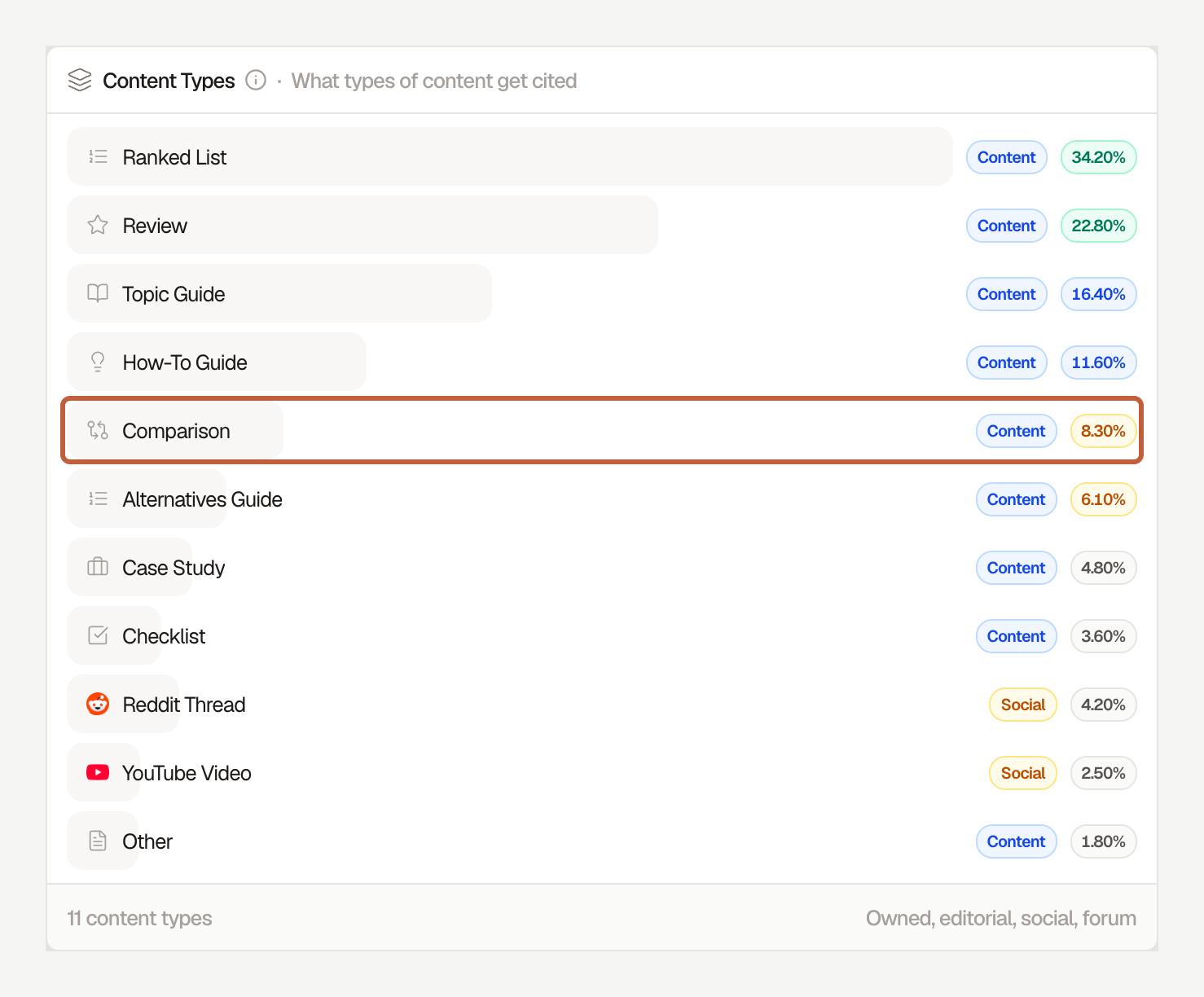
Task: Click the YouTube Video play icon
Action: (98, 772)
